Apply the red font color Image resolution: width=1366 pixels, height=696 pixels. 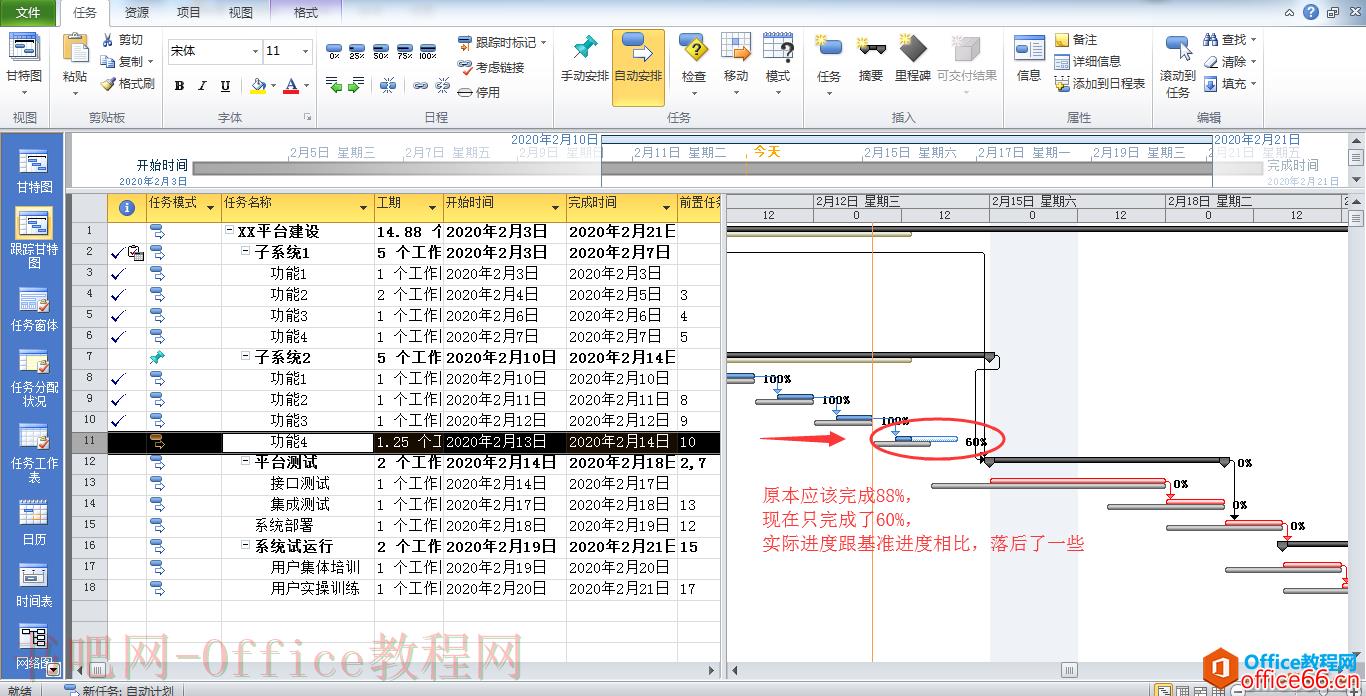(x=290, y=86)
